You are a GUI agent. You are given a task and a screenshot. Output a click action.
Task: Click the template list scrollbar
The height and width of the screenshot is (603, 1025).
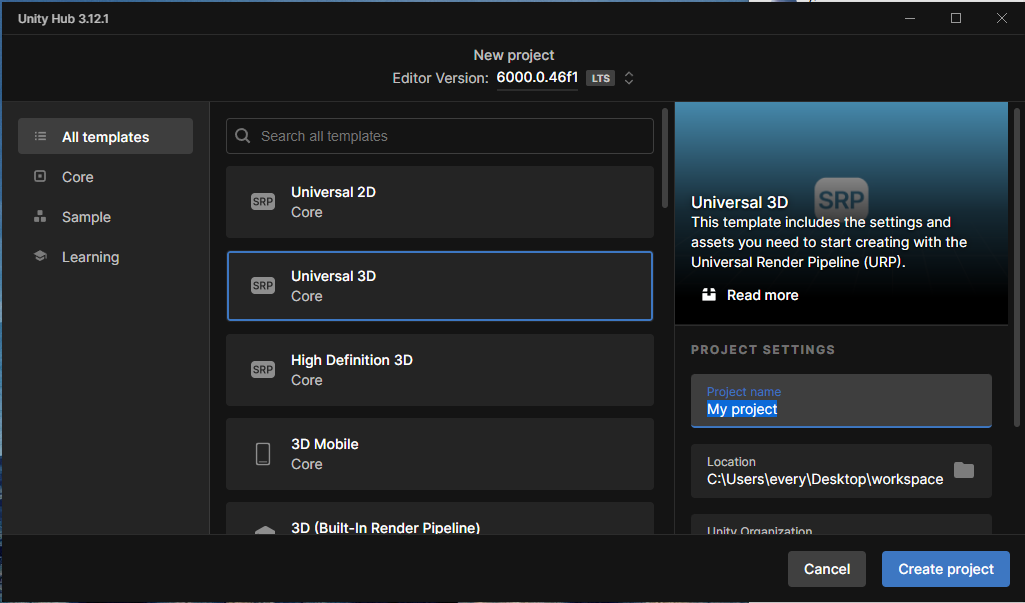[x=665, y=158]
